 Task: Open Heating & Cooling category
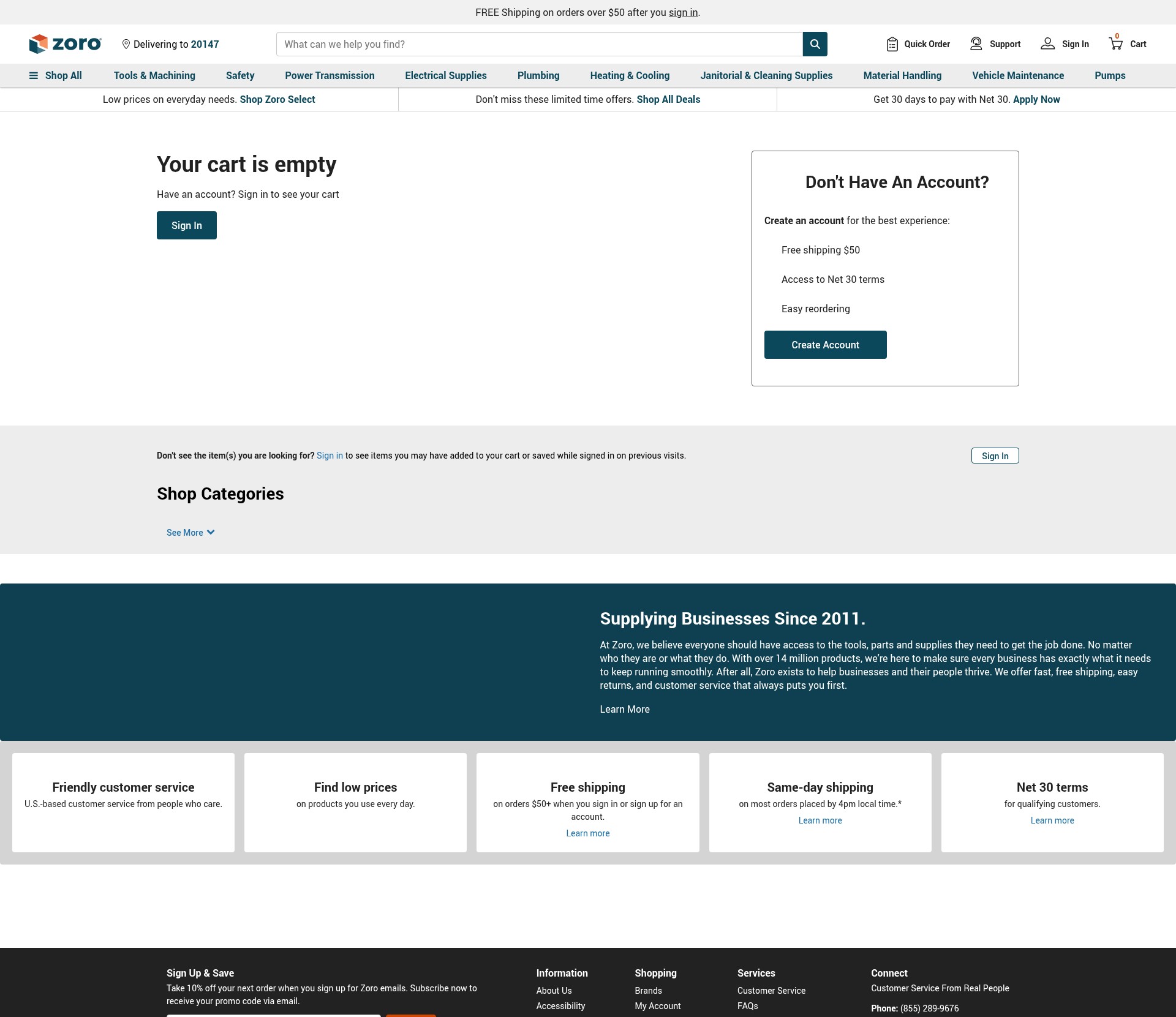click(630, 75)
